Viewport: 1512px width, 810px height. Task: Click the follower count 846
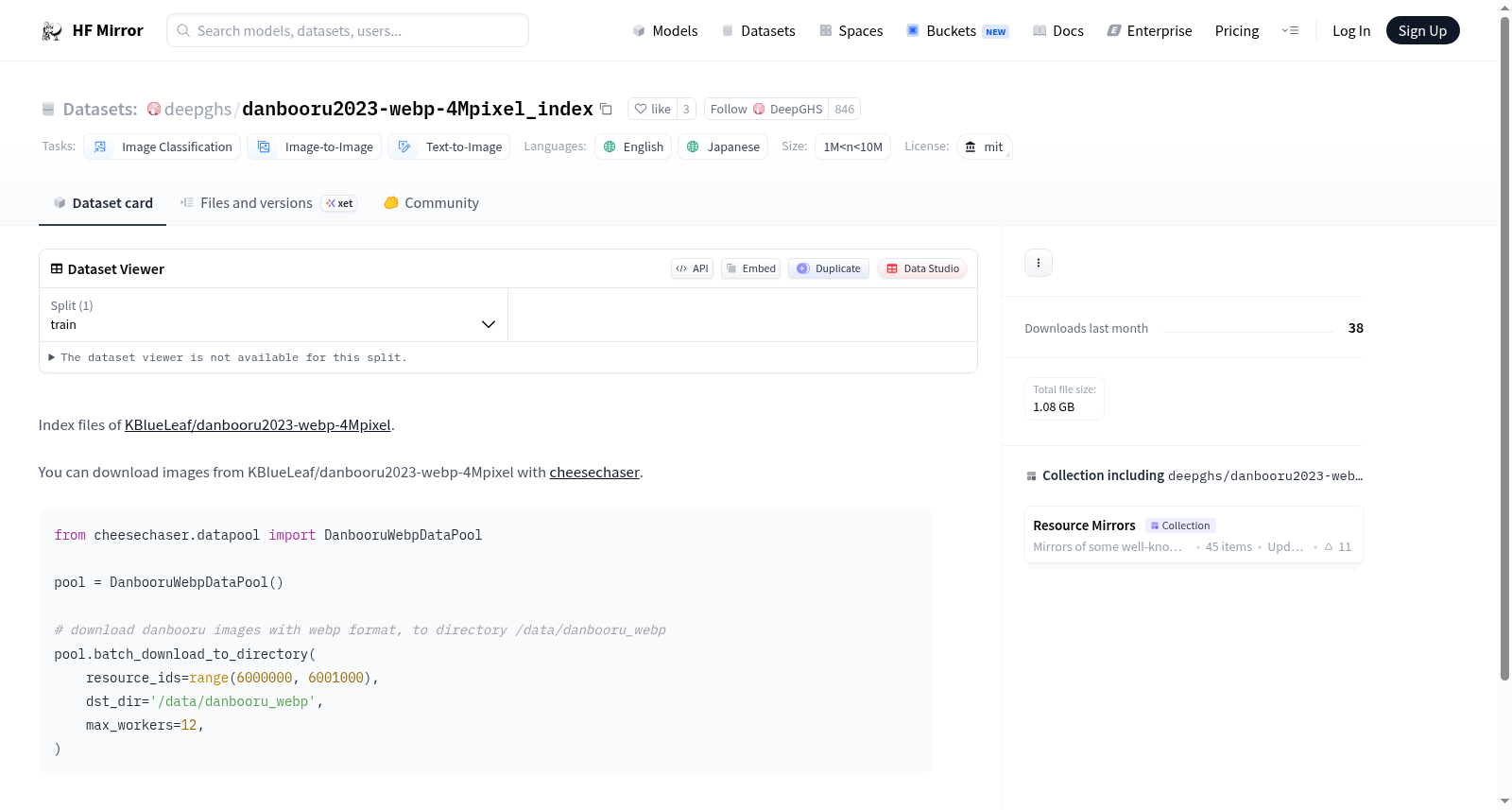[x=845, y=110]
